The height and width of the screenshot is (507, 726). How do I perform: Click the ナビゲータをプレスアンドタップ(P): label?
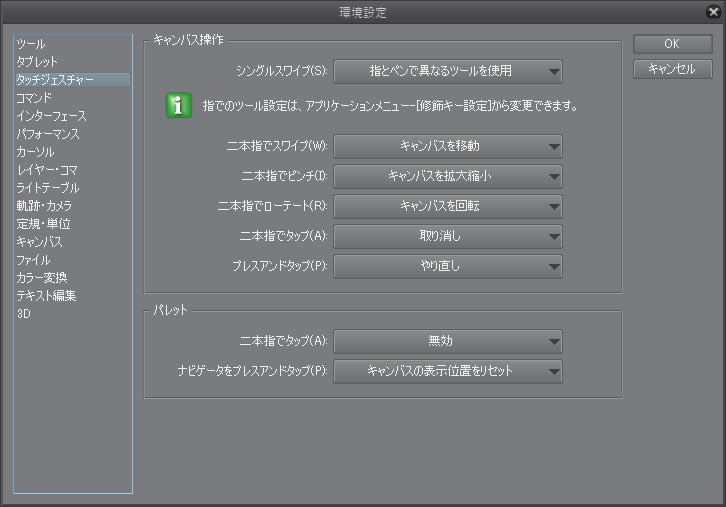[x=253, y=371]
